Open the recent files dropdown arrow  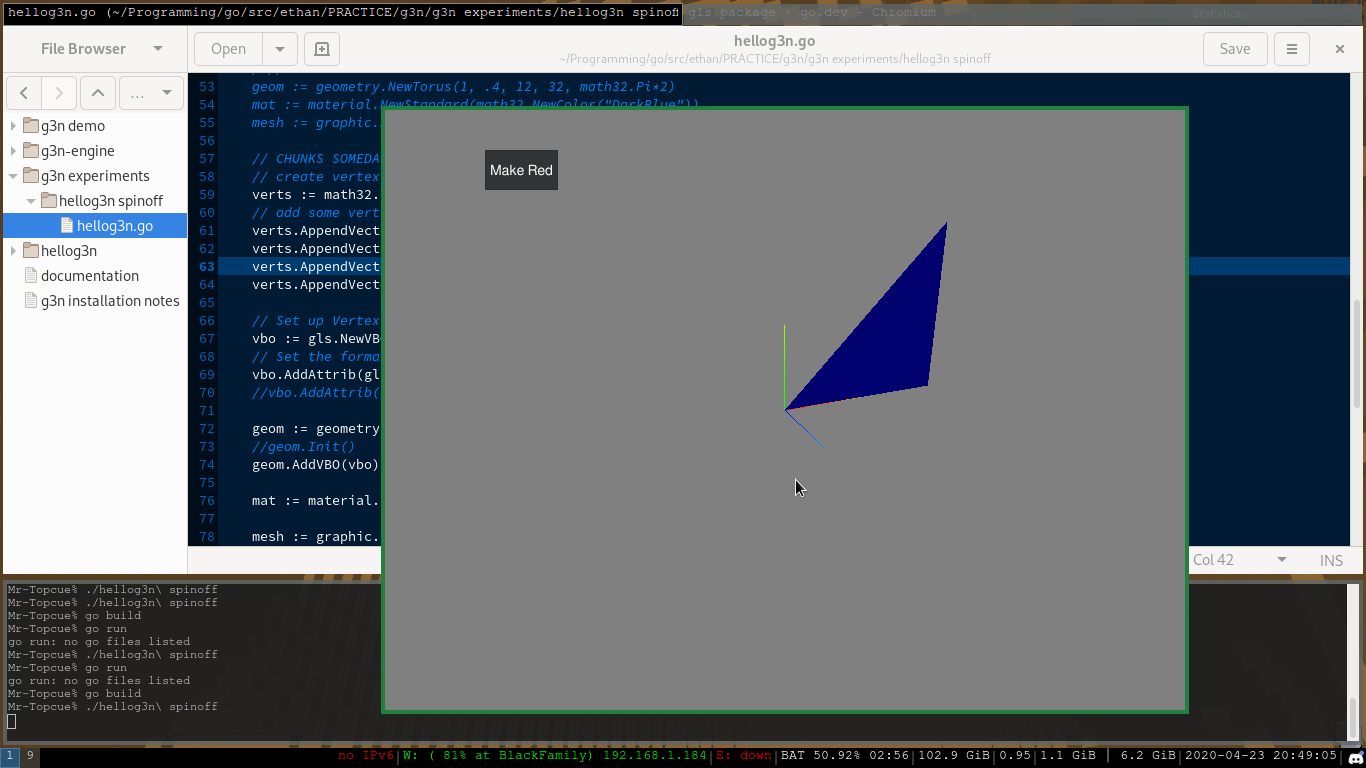point(280,49)
